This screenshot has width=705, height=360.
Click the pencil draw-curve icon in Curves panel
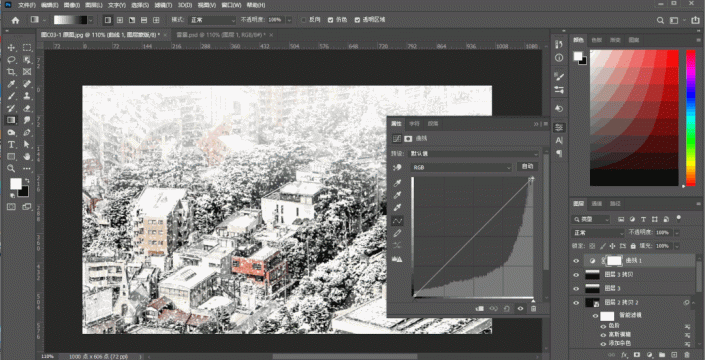pos(397,233)
